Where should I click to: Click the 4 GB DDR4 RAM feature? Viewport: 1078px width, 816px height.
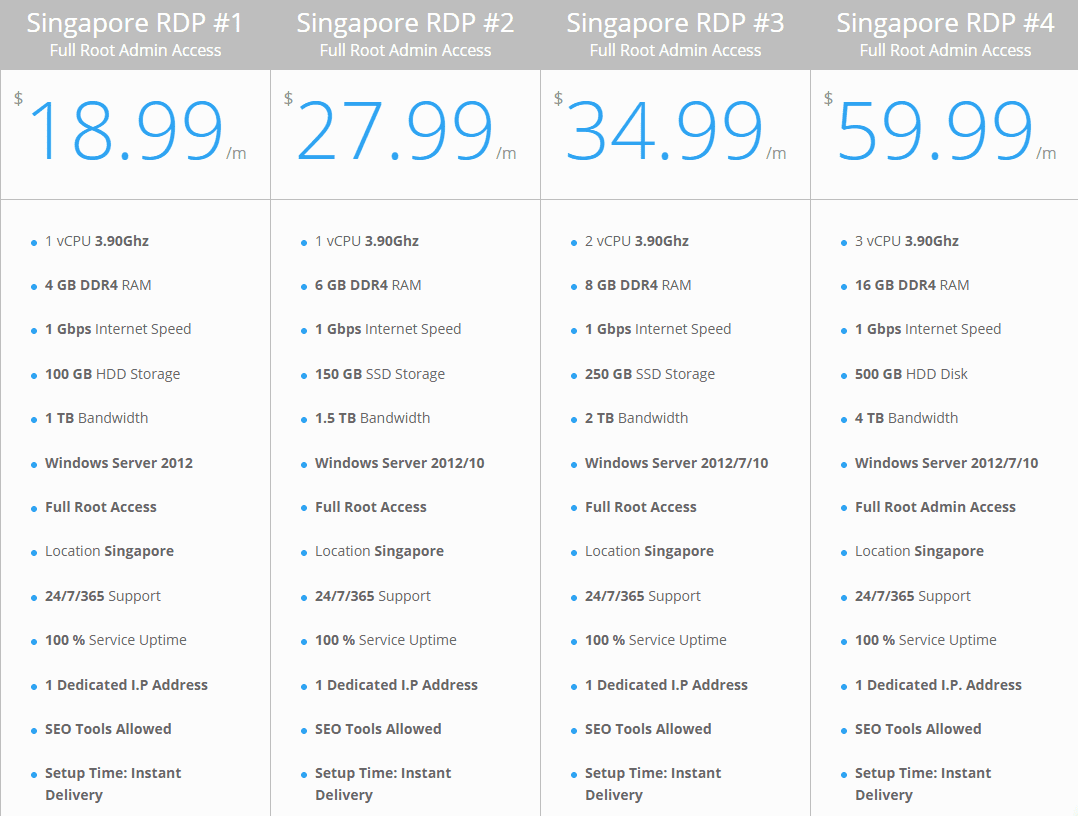click(x=98, y=285)
